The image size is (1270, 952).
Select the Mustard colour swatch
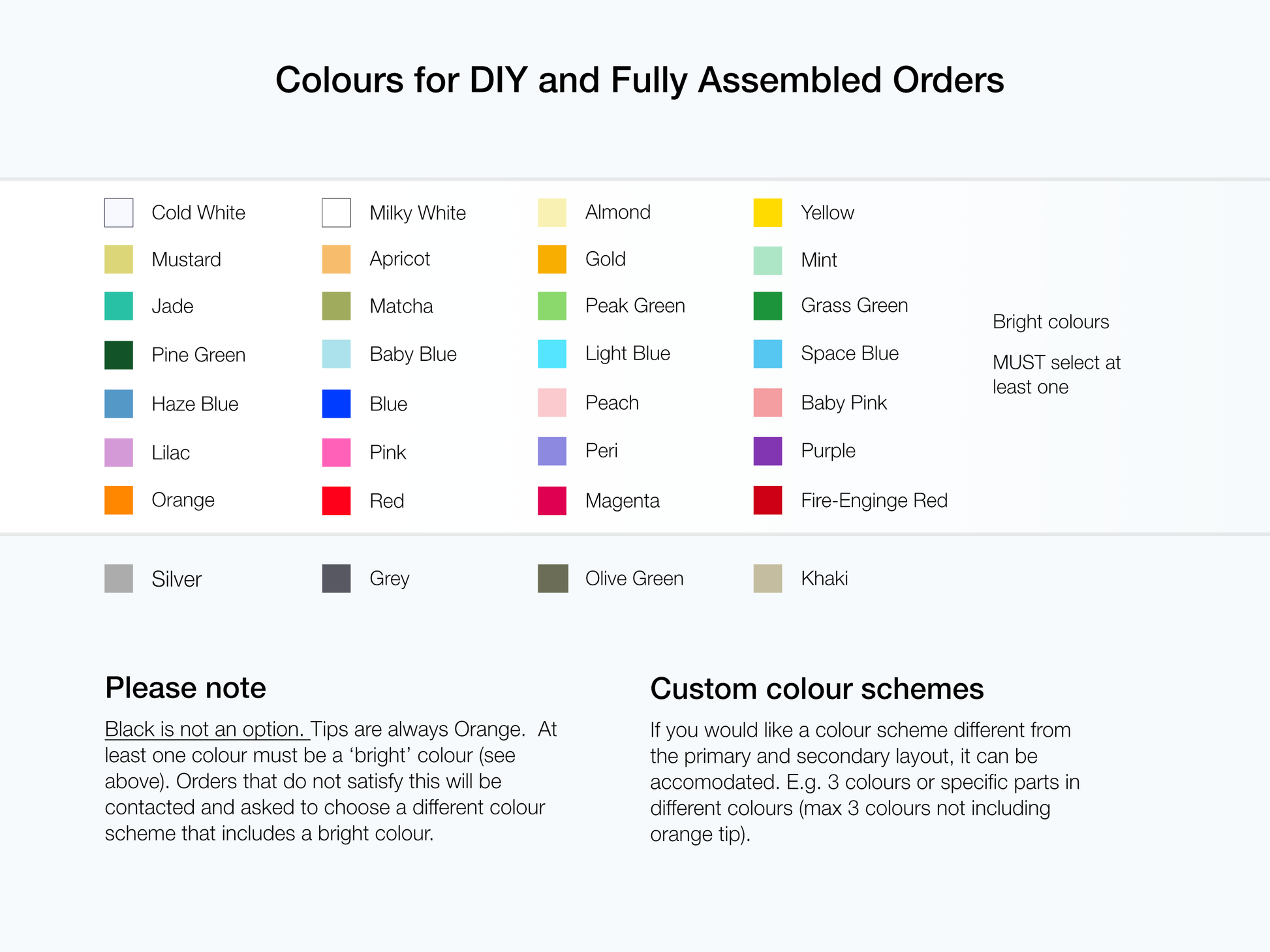pyautogui.click(x=119, y=259)
